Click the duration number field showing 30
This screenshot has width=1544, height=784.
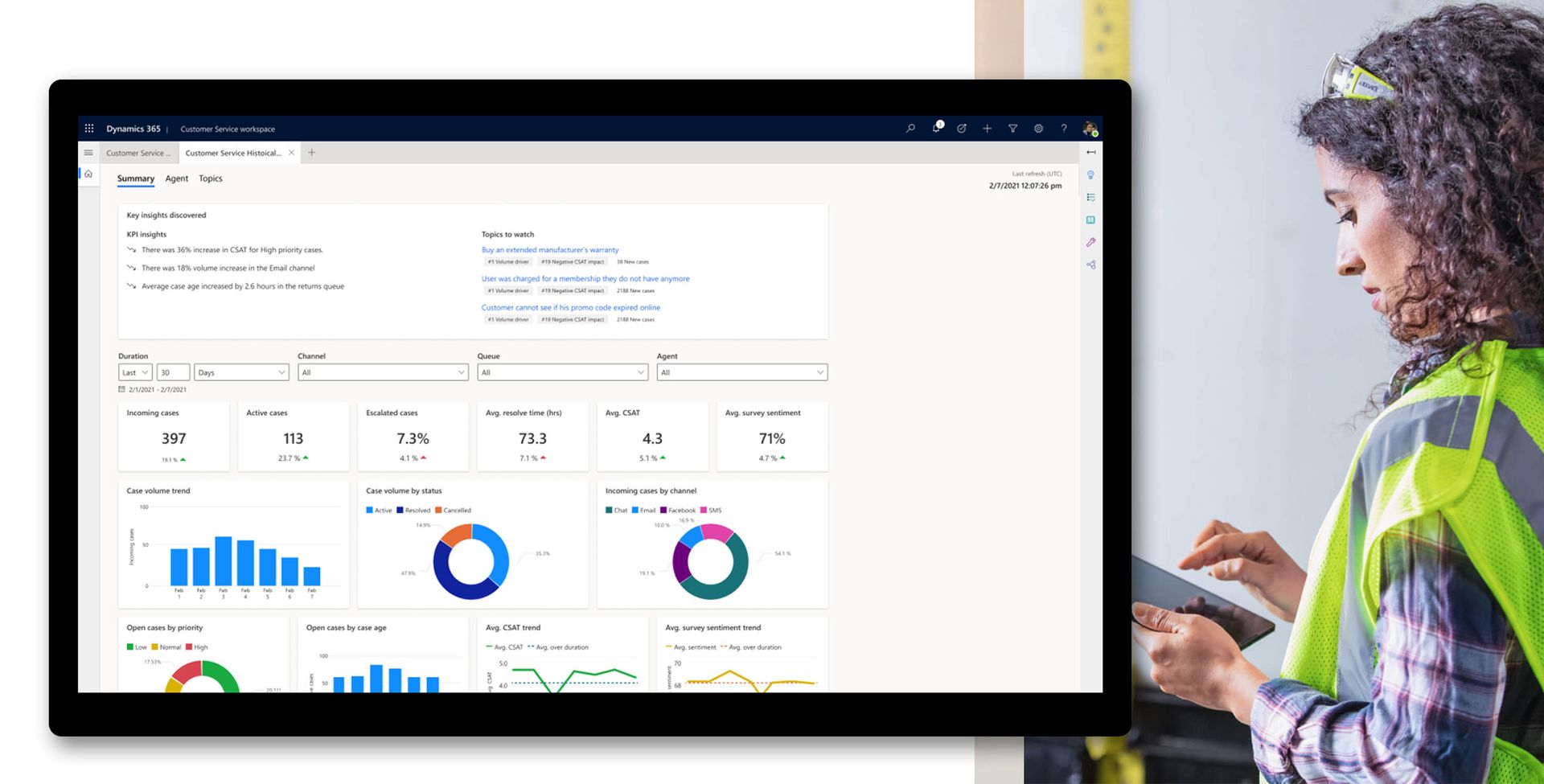[x=173, y=372]
